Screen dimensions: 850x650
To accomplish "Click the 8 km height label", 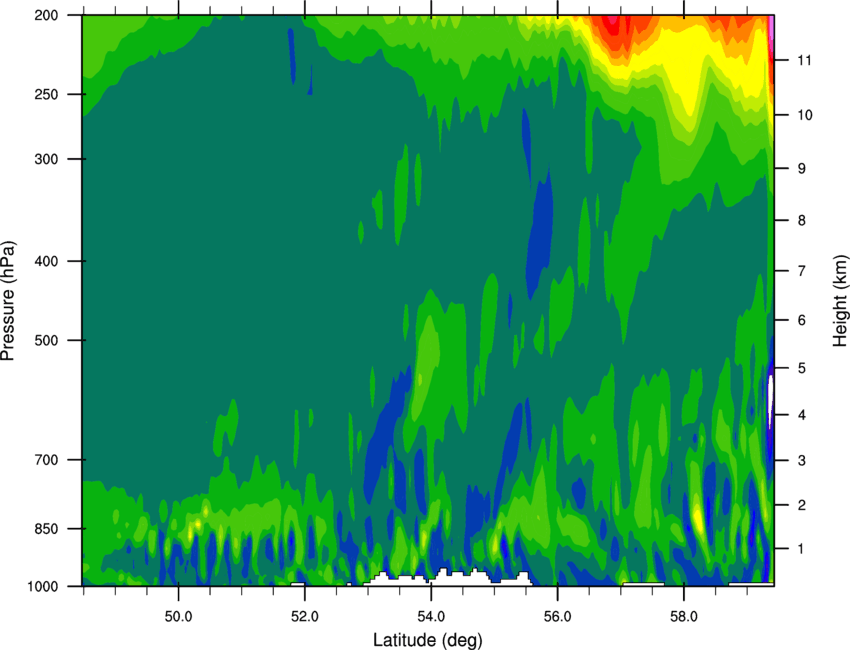I will (802, 220).
